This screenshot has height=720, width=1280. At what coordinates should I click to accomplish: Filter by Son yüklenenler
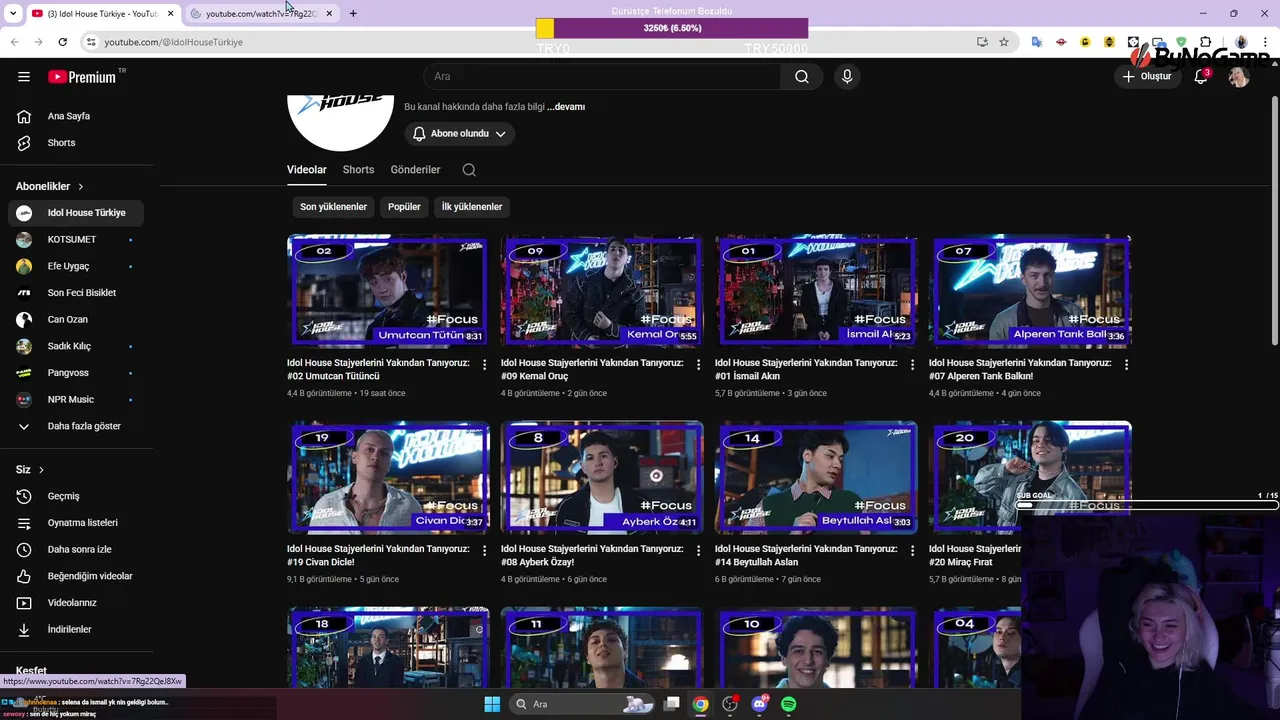[x=334, y=207]
